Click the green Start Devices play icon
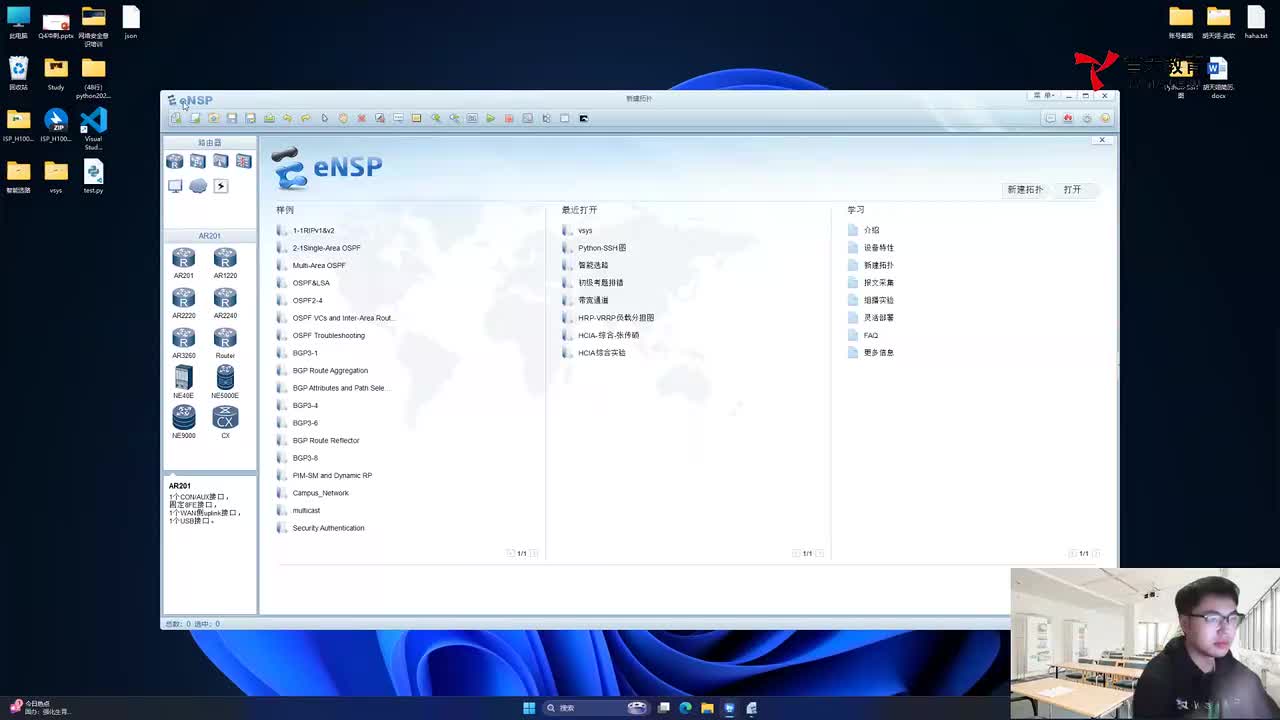This screenshot has width=1280, height=720. point(490,118)
